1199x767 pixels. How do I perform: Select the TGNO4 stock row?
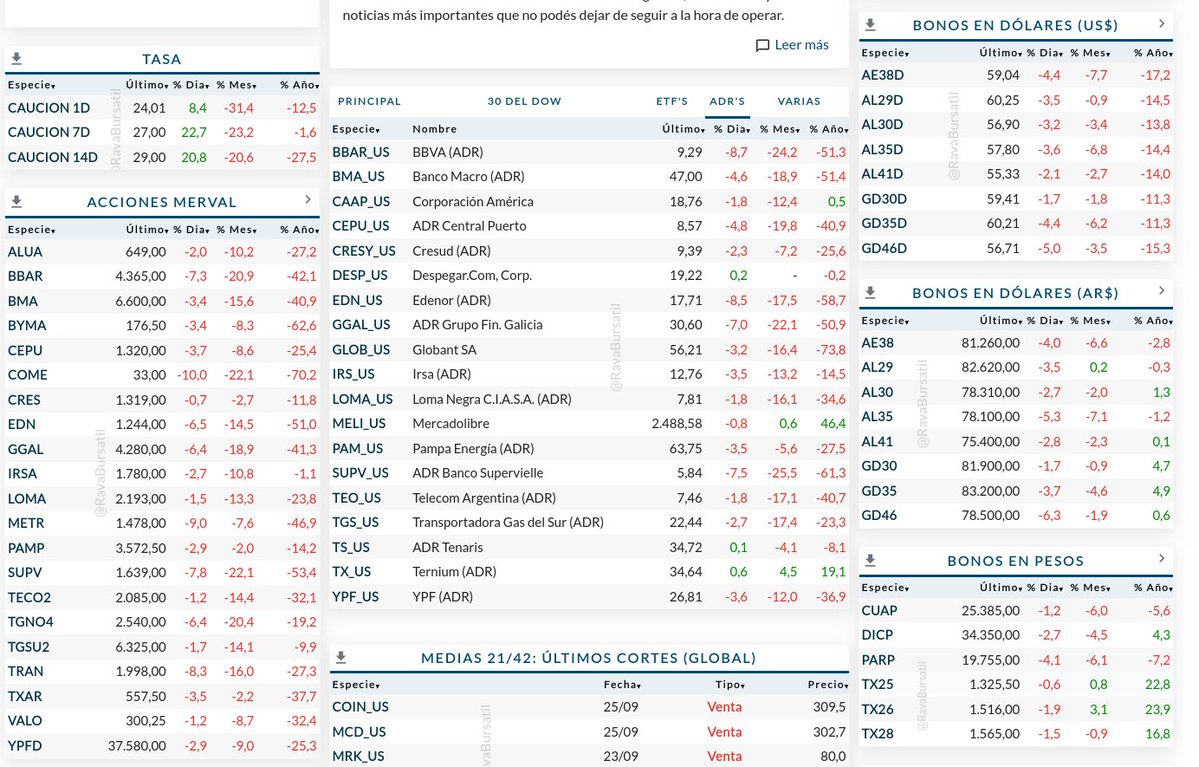[x=162, y=622]
